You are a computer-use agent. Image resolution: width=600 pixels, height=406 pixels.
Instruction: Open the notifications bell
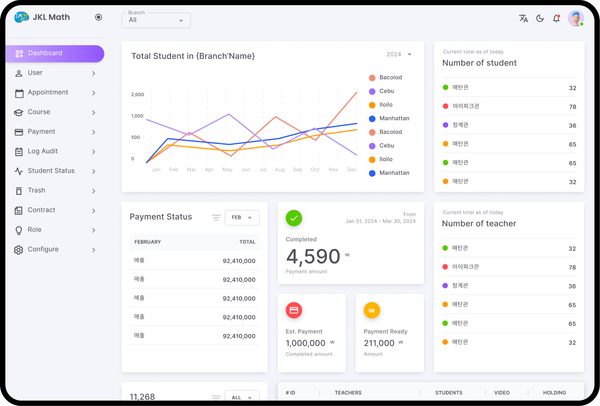pos(556,18)
